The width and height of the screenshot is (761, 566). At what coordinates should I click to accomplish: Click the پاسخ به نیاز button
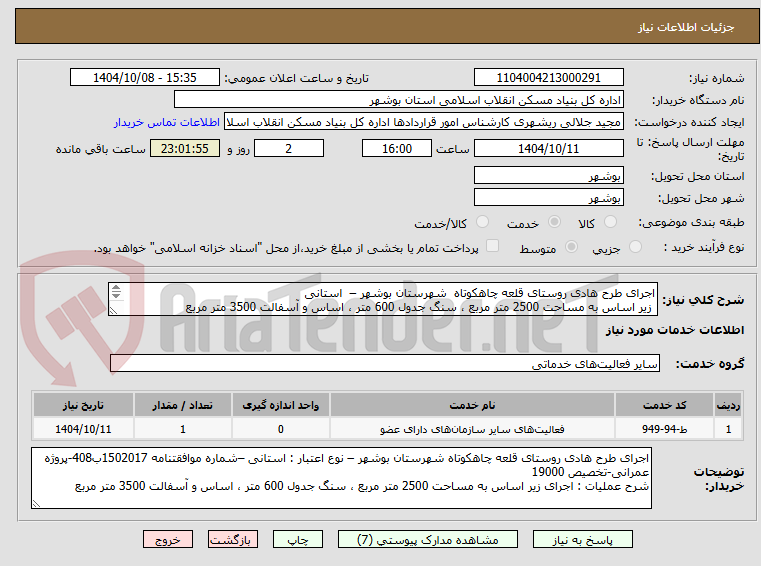(582, 539)
